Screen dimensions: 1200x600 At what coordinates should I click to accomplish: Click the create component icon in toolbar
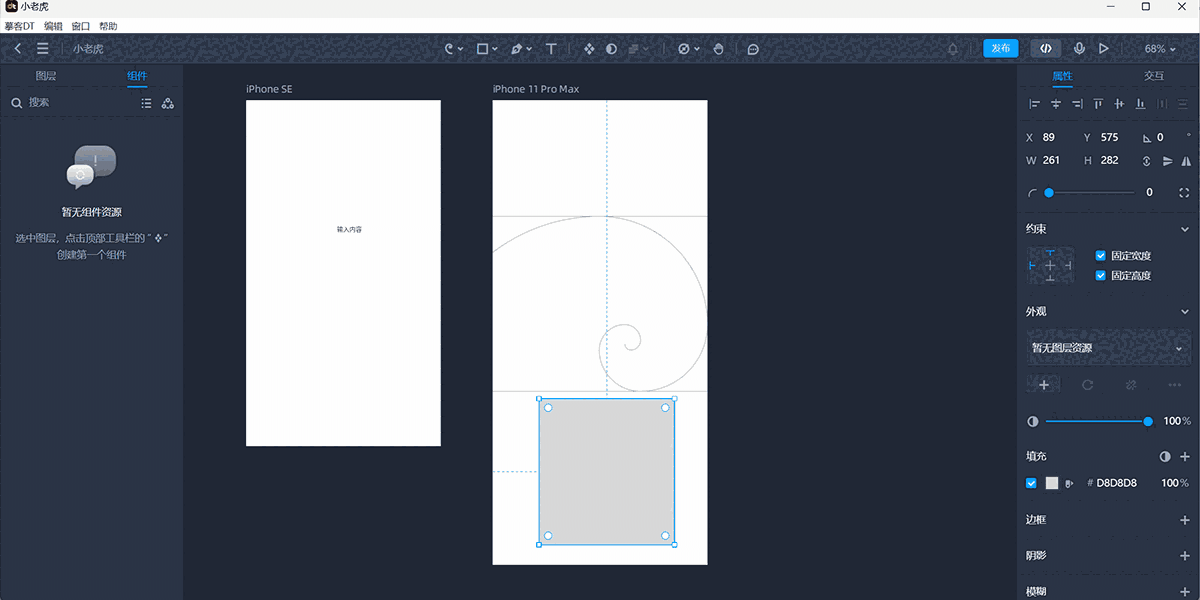click(x=589, y=48)
